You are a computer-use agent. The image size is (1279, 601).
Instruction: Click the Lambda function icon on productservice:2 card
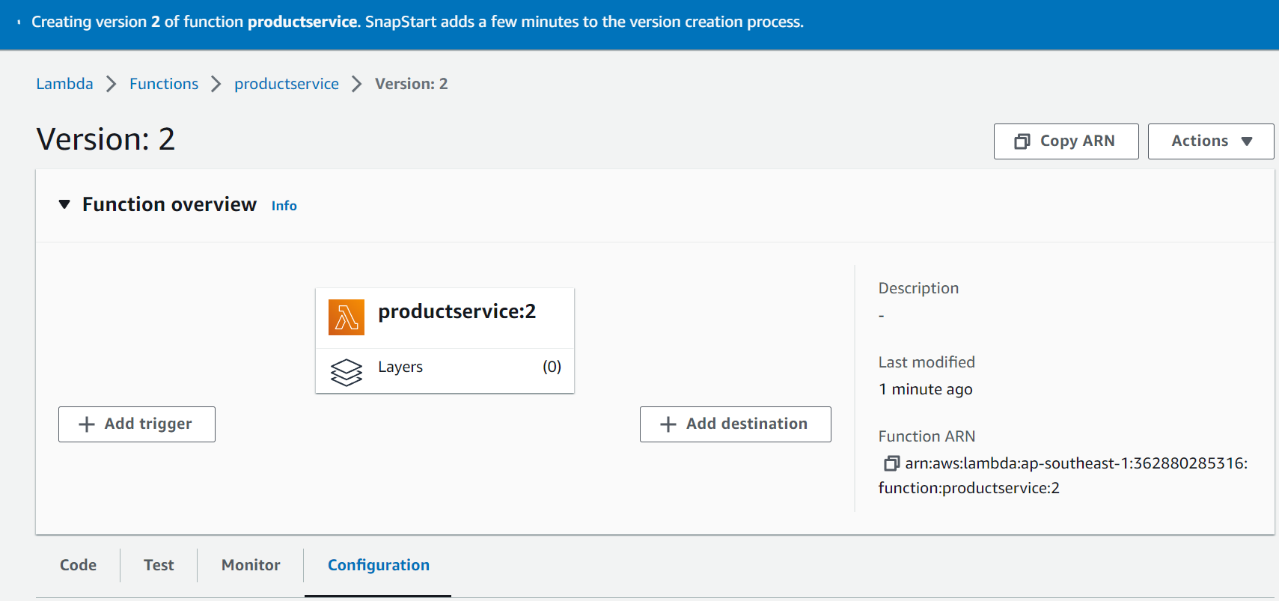(345, 316)
